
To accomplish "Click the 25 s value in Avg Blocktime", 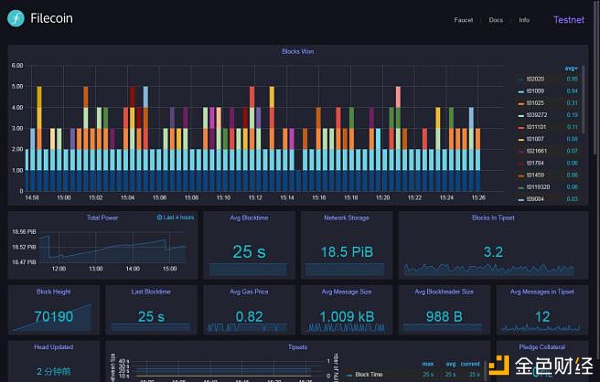I will [249, 252].
